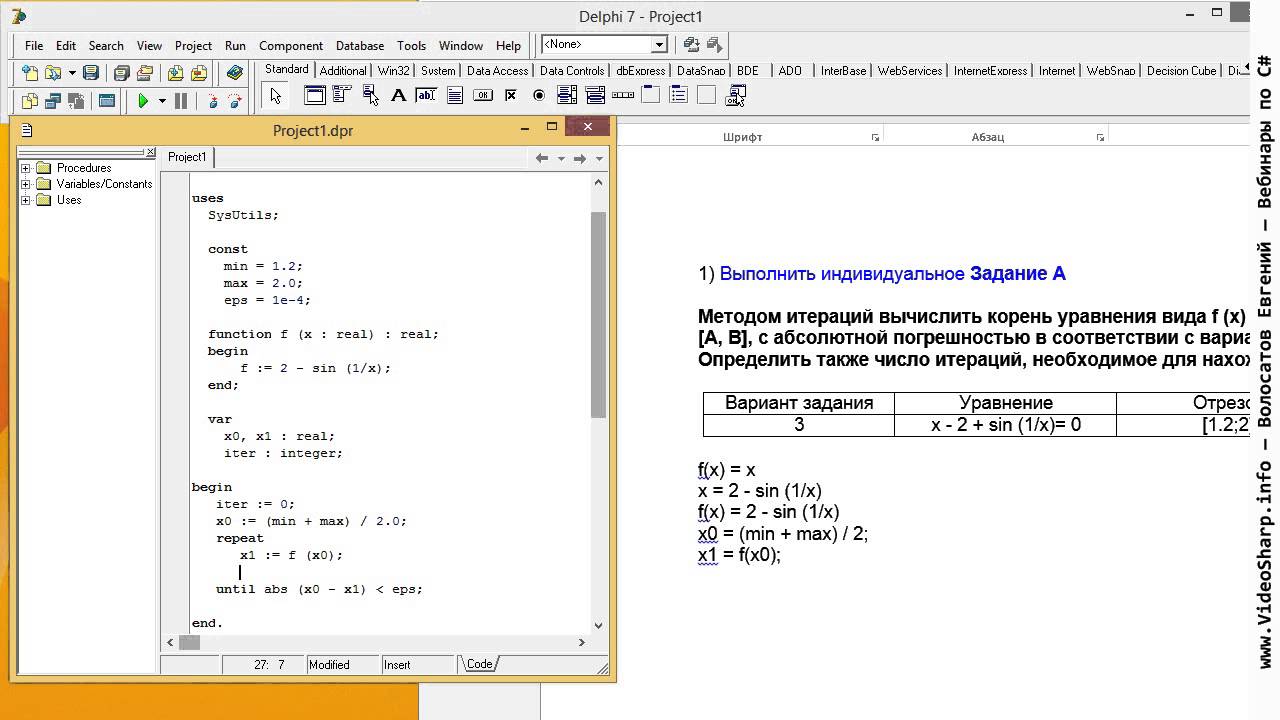Select the Panel component icon
This screenshot has width=1280, height=720.
point(706,95)
